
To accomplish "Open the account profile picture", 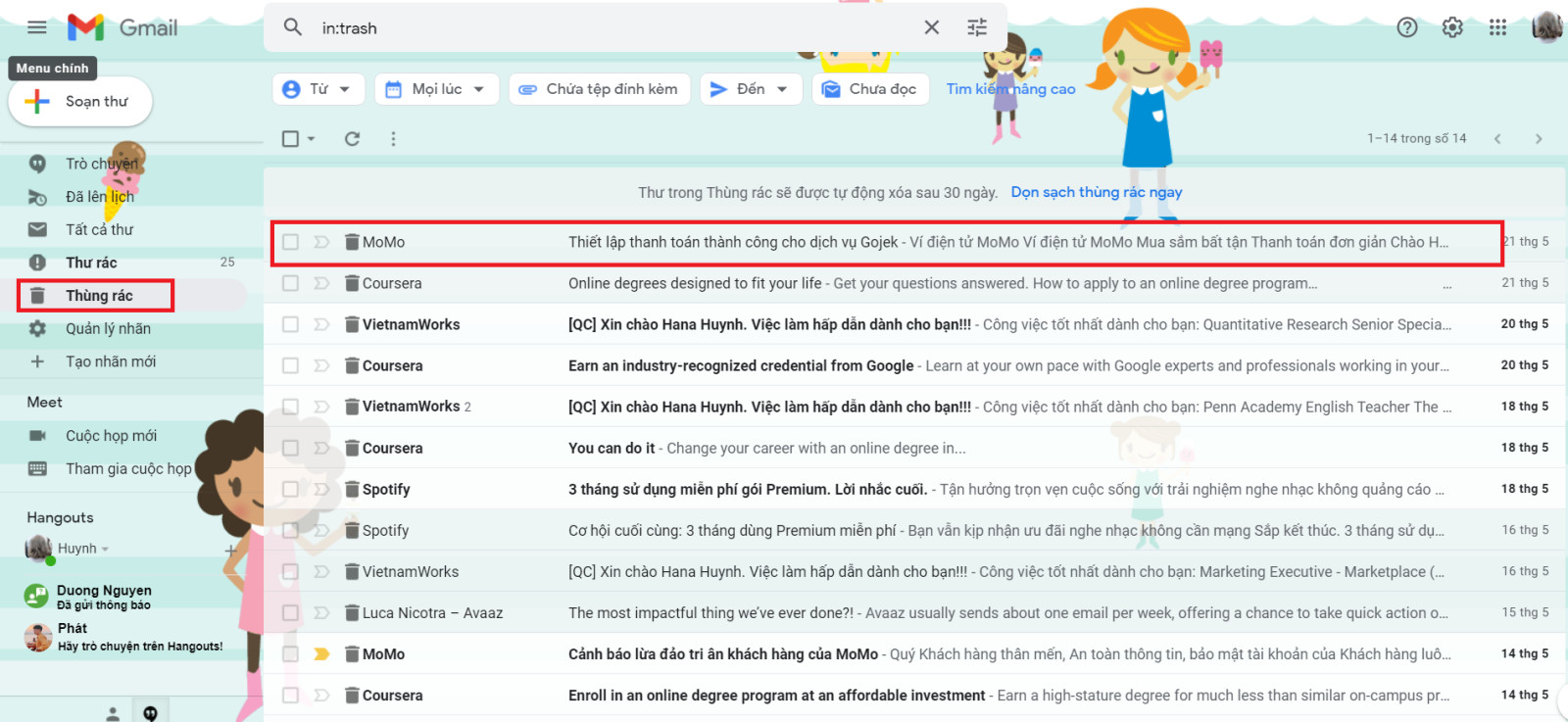I will coord(1547,27).
